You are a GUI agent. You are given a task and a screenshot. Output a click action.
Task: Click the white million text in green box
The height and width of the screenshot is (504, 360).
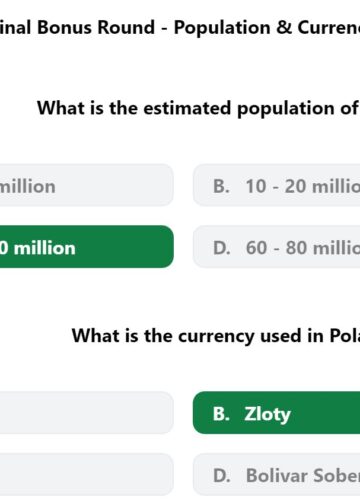(x=45, y=248)
